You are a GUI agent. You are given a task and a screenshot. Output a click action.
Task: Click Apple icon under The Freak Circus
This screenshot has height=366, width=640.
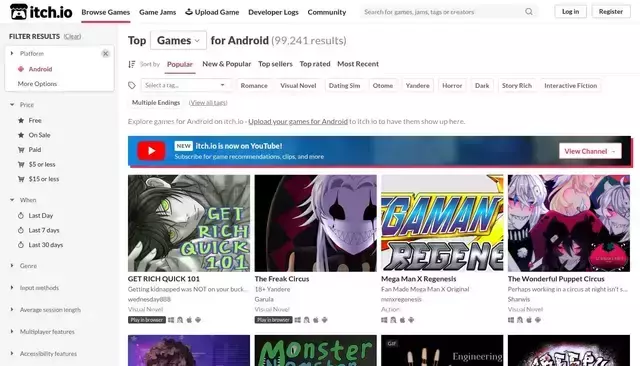click(316, 320)
